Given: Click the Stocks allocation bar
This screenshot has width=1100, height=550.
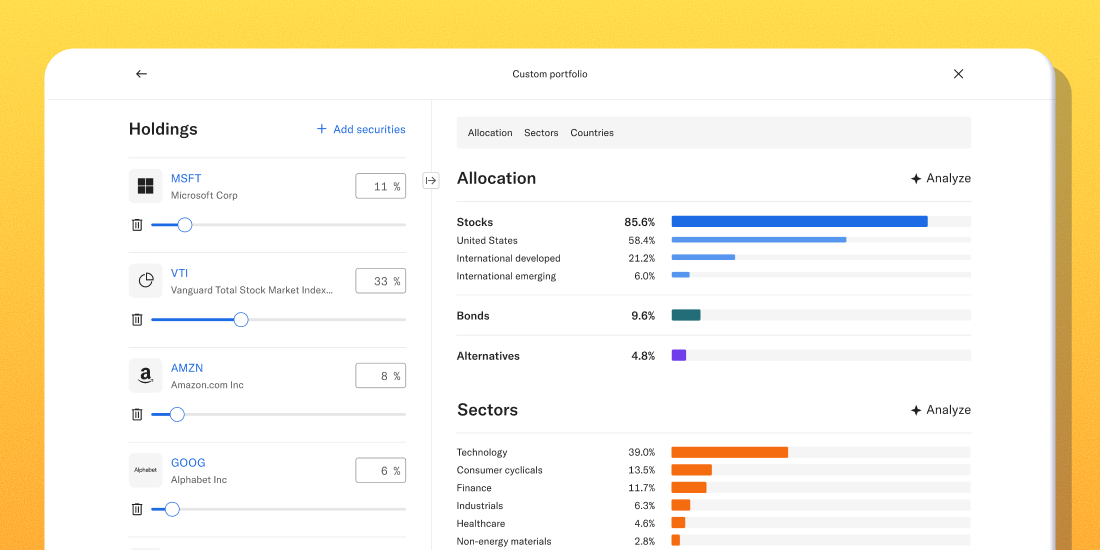Looking at the screenshot, I should 800,222.
